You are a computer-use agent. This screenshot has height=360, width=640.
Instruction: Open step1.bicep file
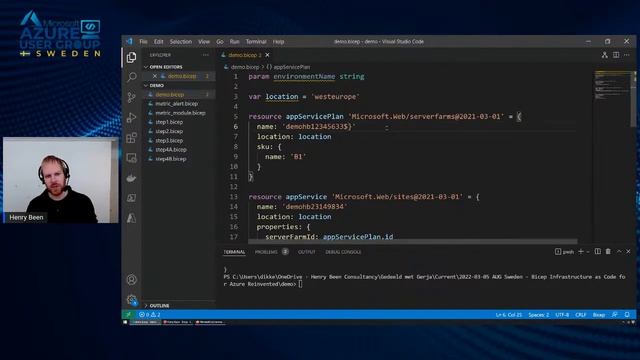169,122
